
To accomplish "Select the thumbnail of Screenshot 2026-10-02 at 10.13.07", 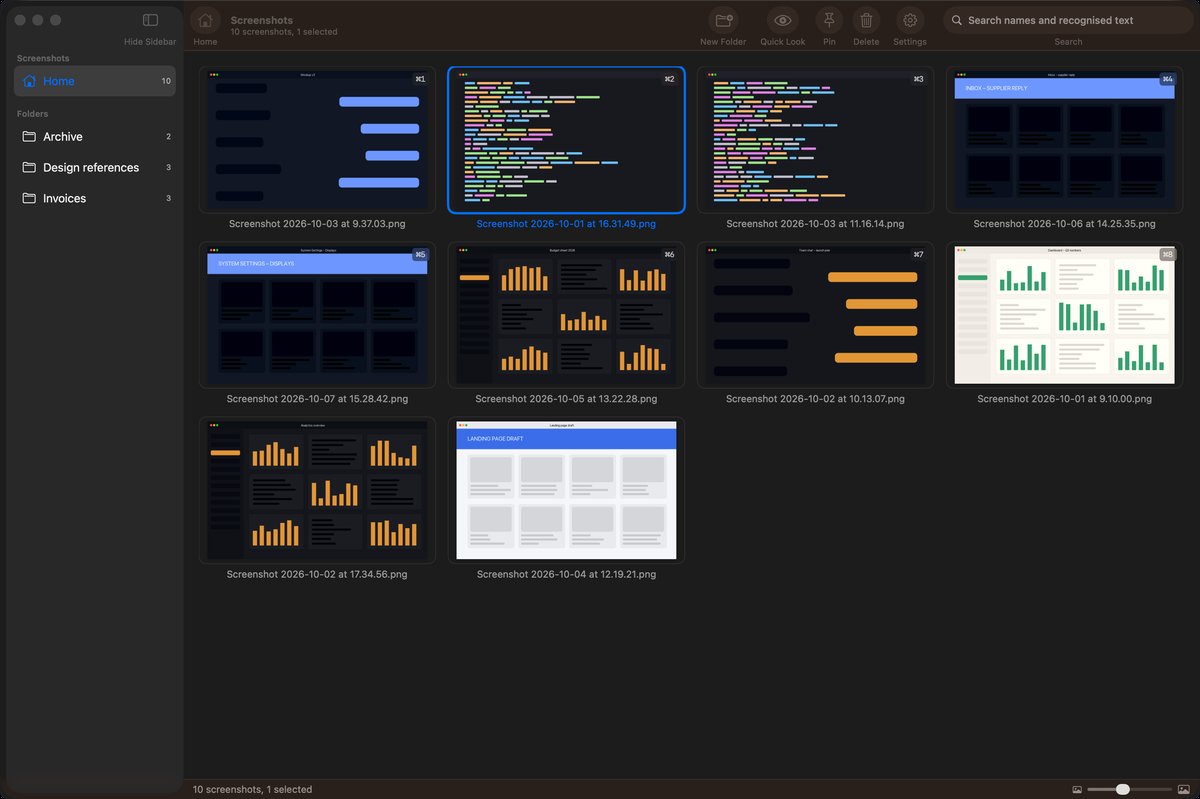I will click(x=815, y=315).
